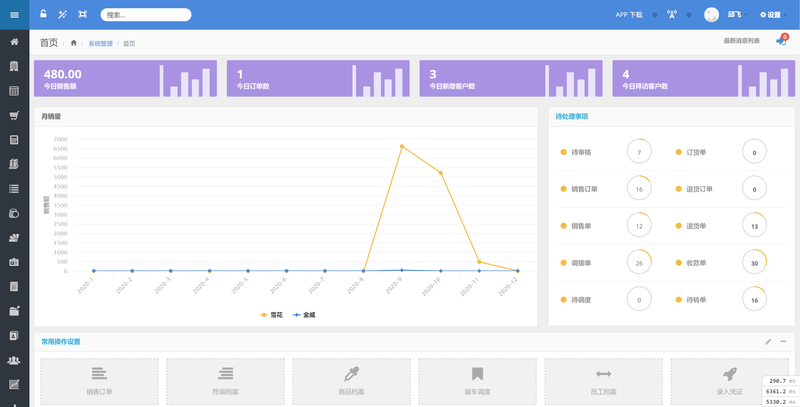Toggle 雪花 series in chart legend
Image resolution: width=800 pixels, height=407 pixels.
[271, 315]
